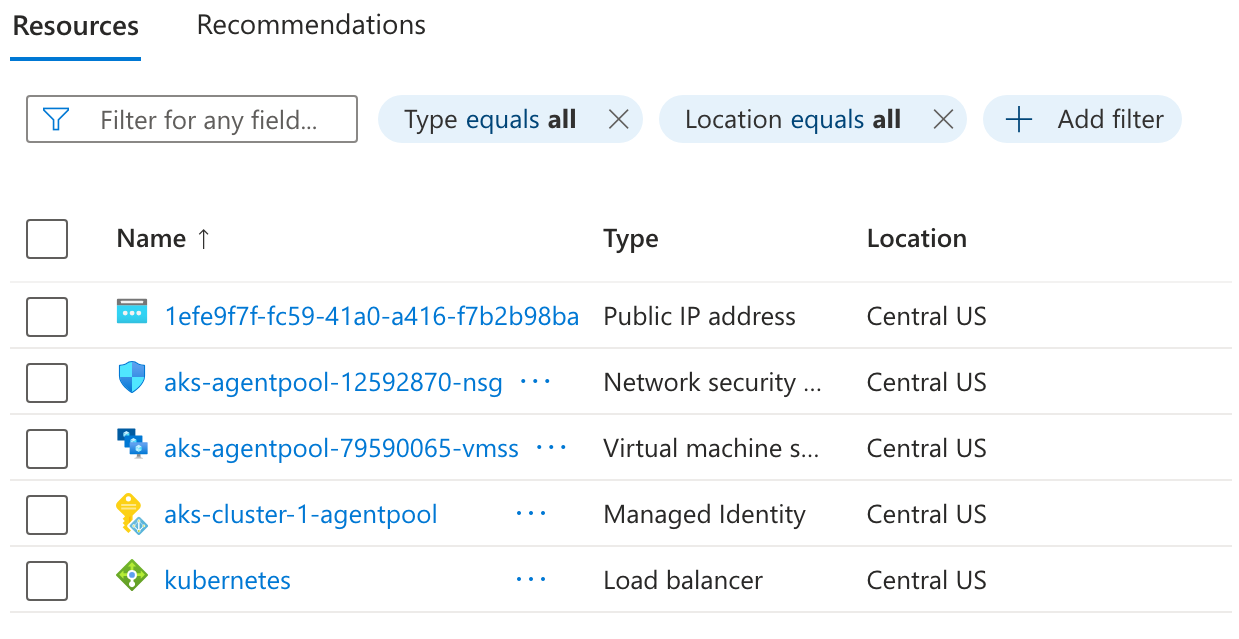The image size is (1239, 639).
Task: Click the Filter for any field input
Action: pyautogui.click(x=192, y=120)
